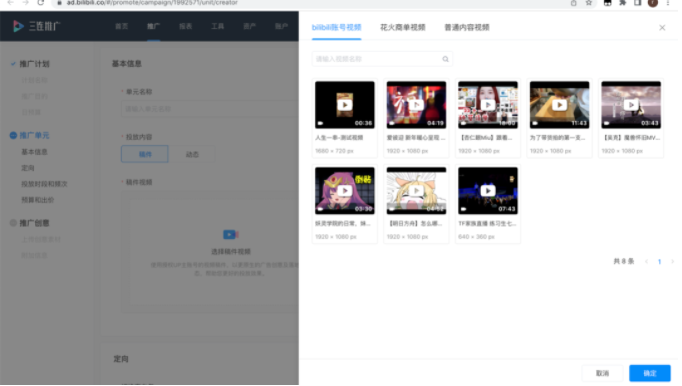Play the TF家族直播 07:43 video preview
Viewport: 682px width, 386px height.
coord(488,191)
